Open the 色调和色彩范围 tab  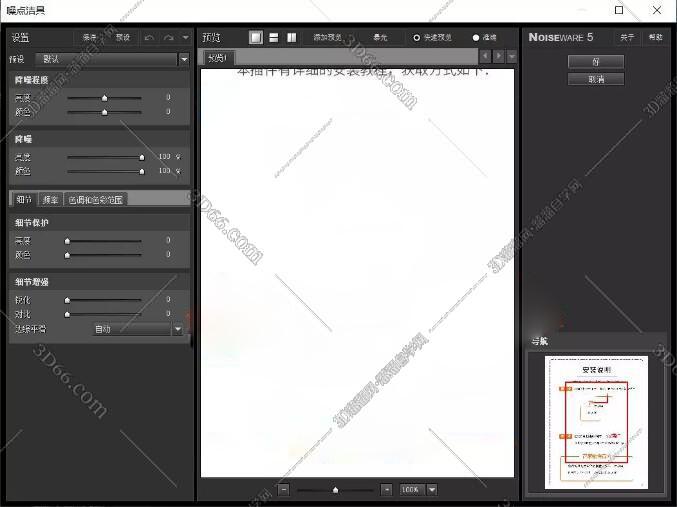click(x=95, y=199)
